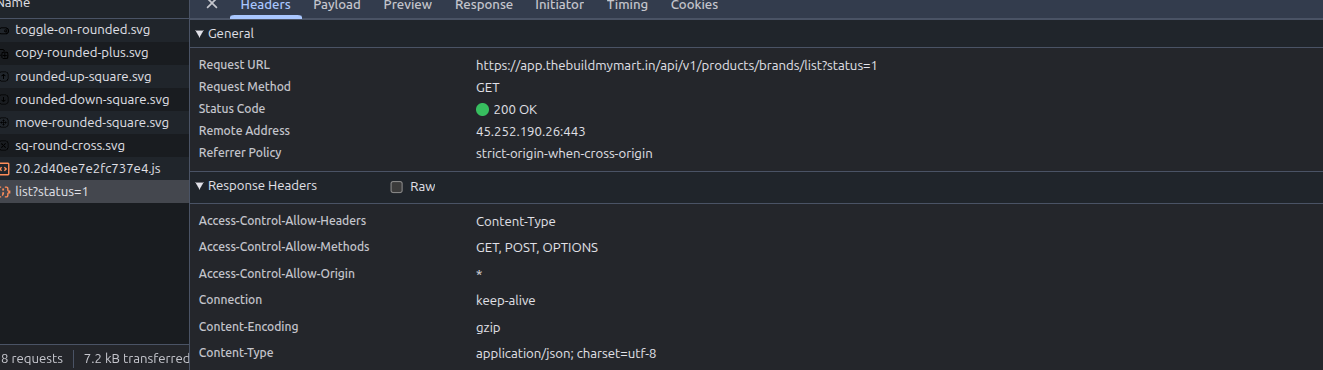1323x370 pixels.
Task: Select the 20.2d40ee7e2fc737e4.js request
Action: (x=94, y=168)
